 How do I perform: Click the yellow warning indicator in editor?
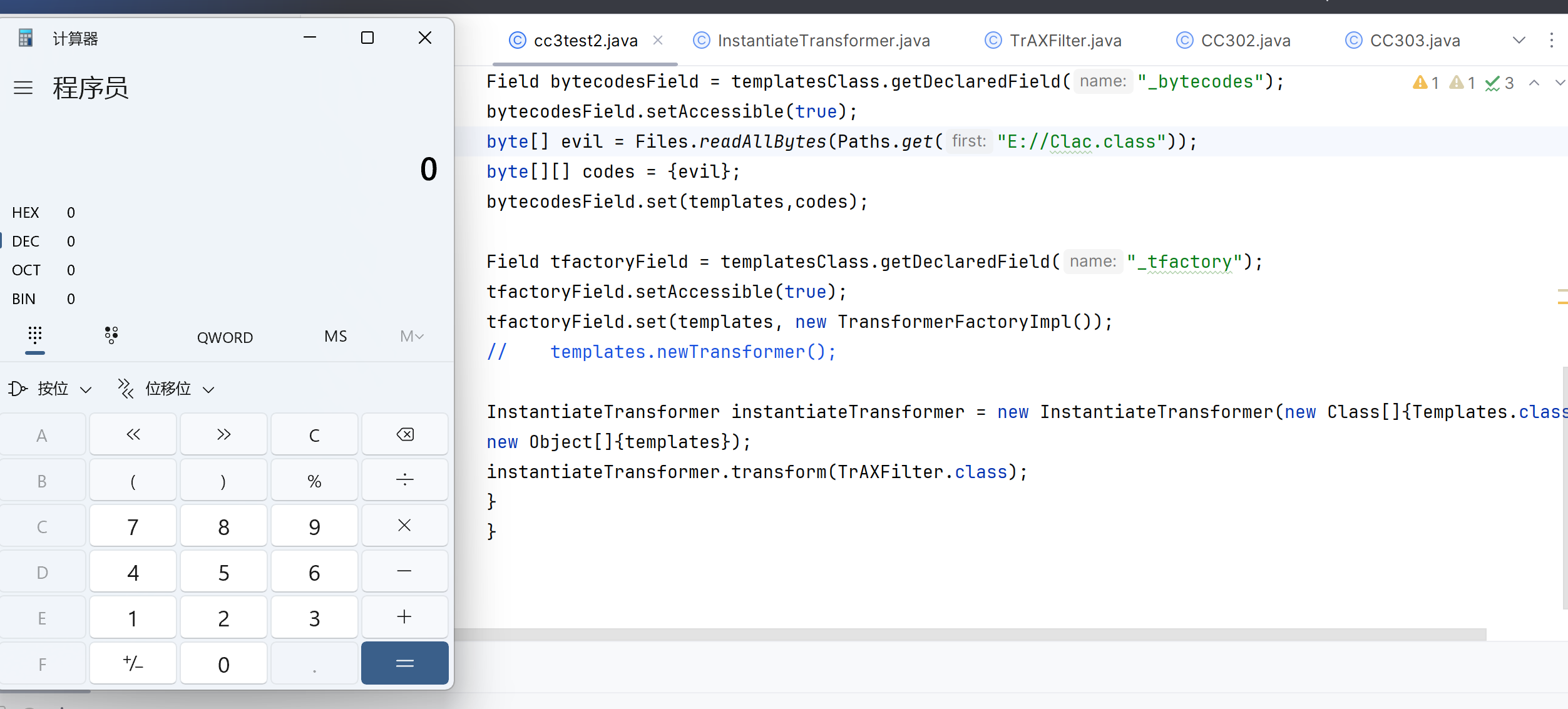click(x=1425, y=83)
